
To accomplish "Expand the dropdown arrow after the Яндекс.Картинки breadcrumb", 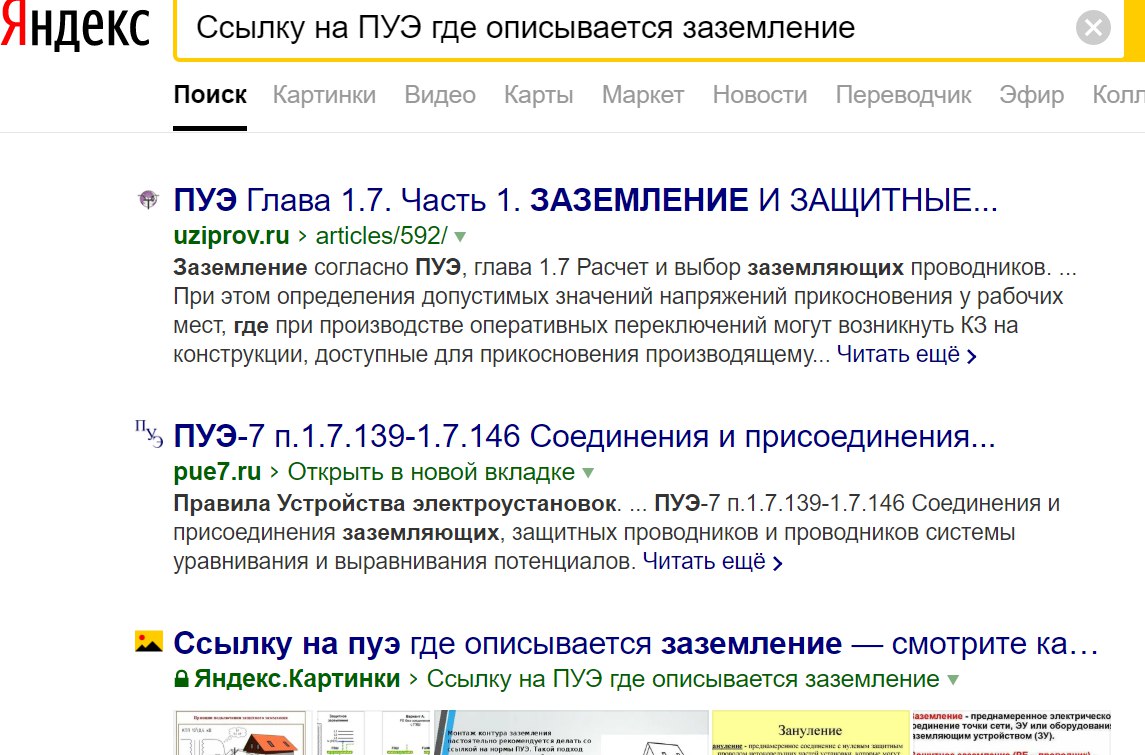I will (953, 680).
